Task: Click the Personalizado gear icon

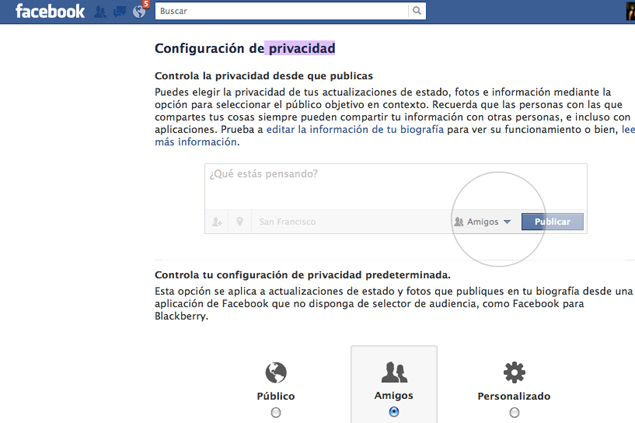Action: point(514,372)
